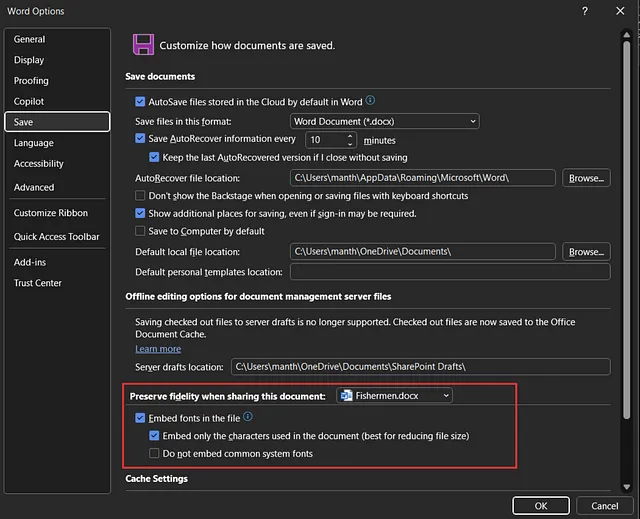Close the Word Options dialog

tap(620, 11)
